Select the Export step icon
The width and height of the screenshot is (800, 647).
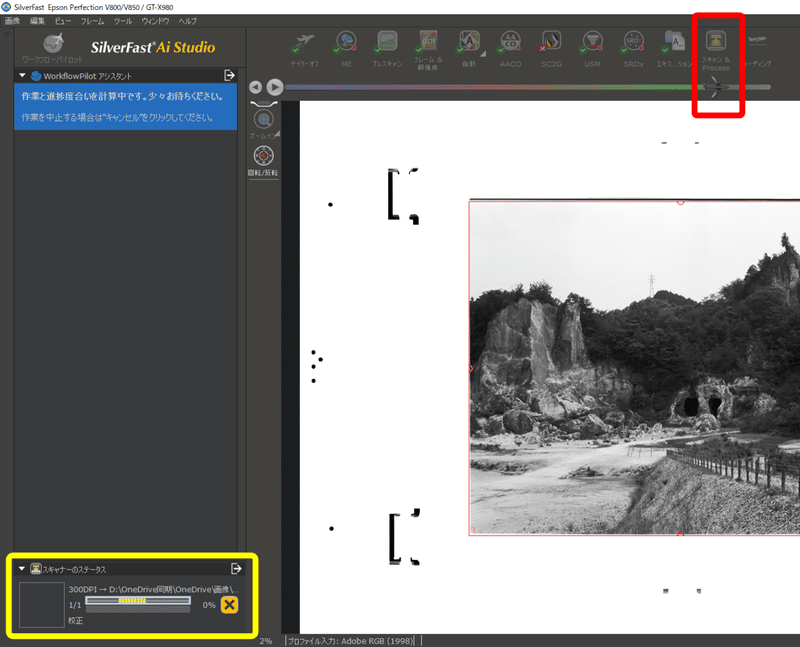(x=674, y=42)
